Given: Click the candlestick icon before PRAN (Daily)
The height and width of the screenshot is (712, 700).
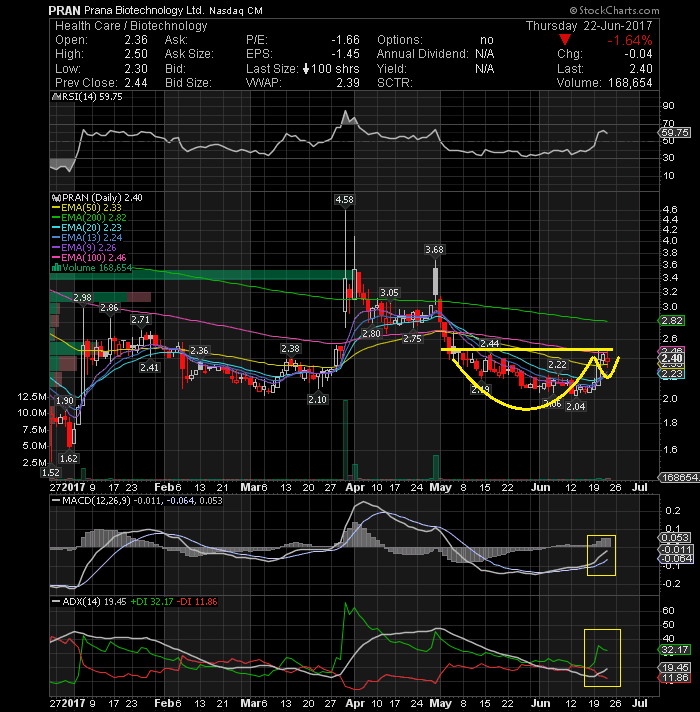Looking at the screenshot, I should pos(57,198).
